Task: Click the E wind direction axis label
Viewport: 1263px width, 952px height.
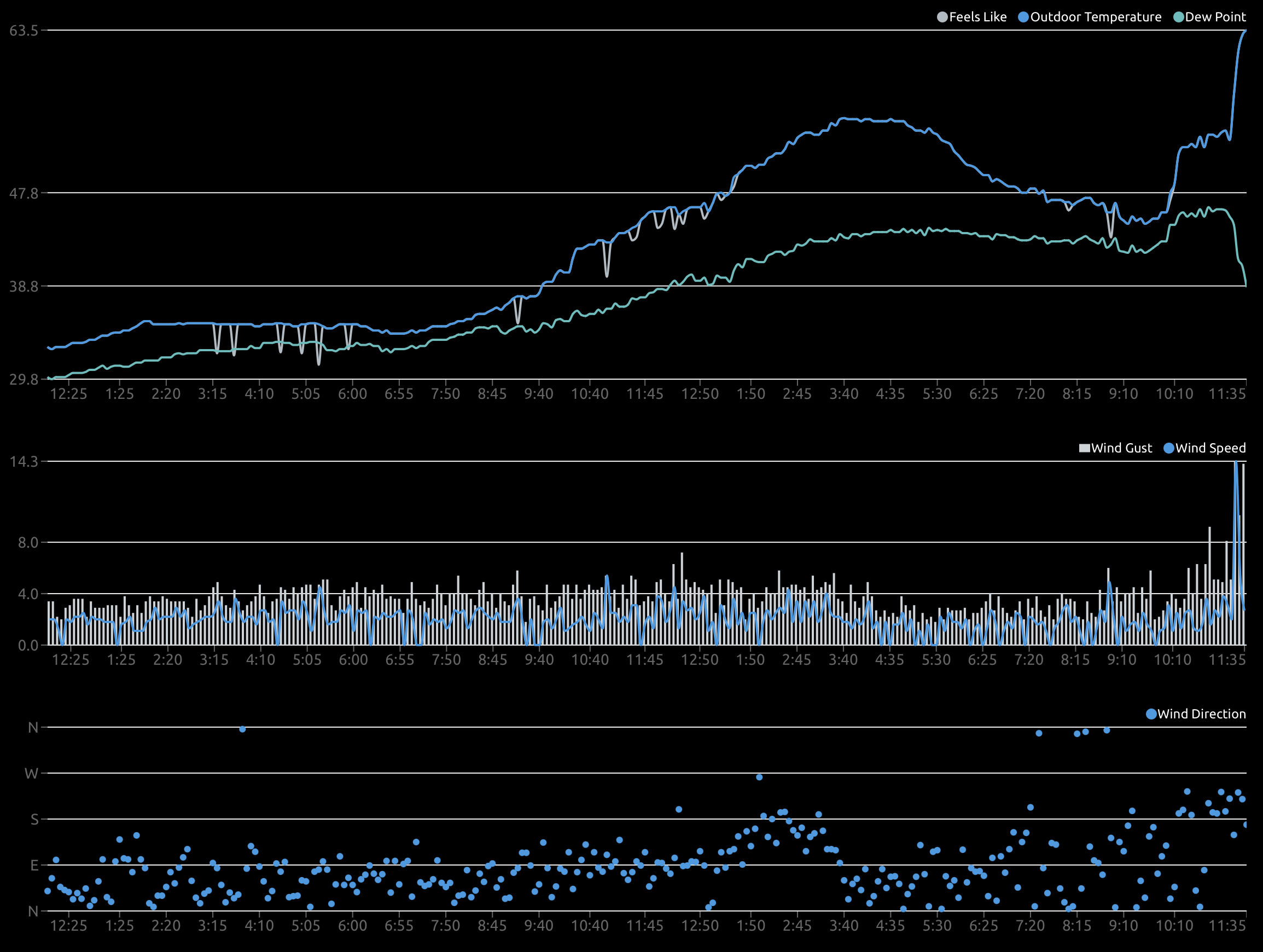Action: (x=34, y=866)
